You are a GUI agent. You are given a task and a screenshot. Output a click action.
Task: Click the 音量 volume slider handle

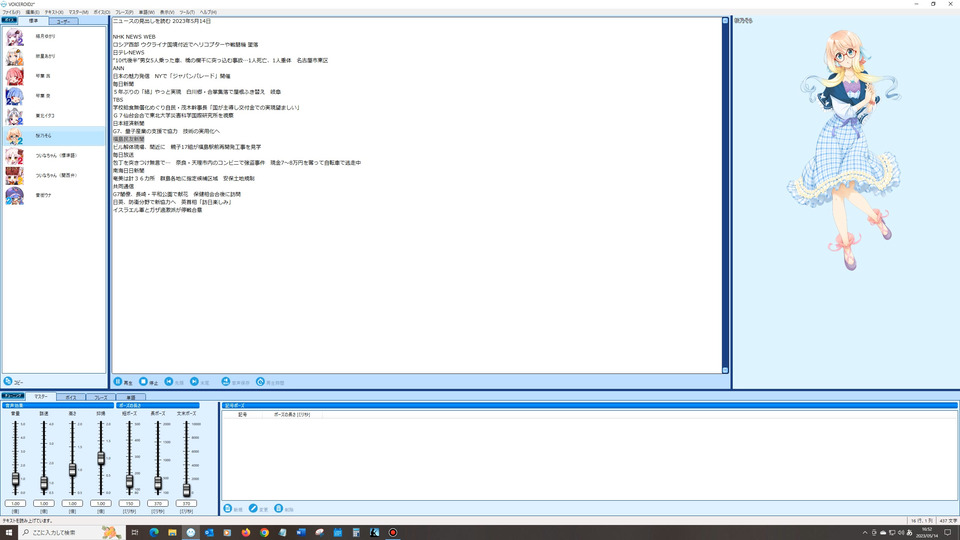[x=15, y=480]
